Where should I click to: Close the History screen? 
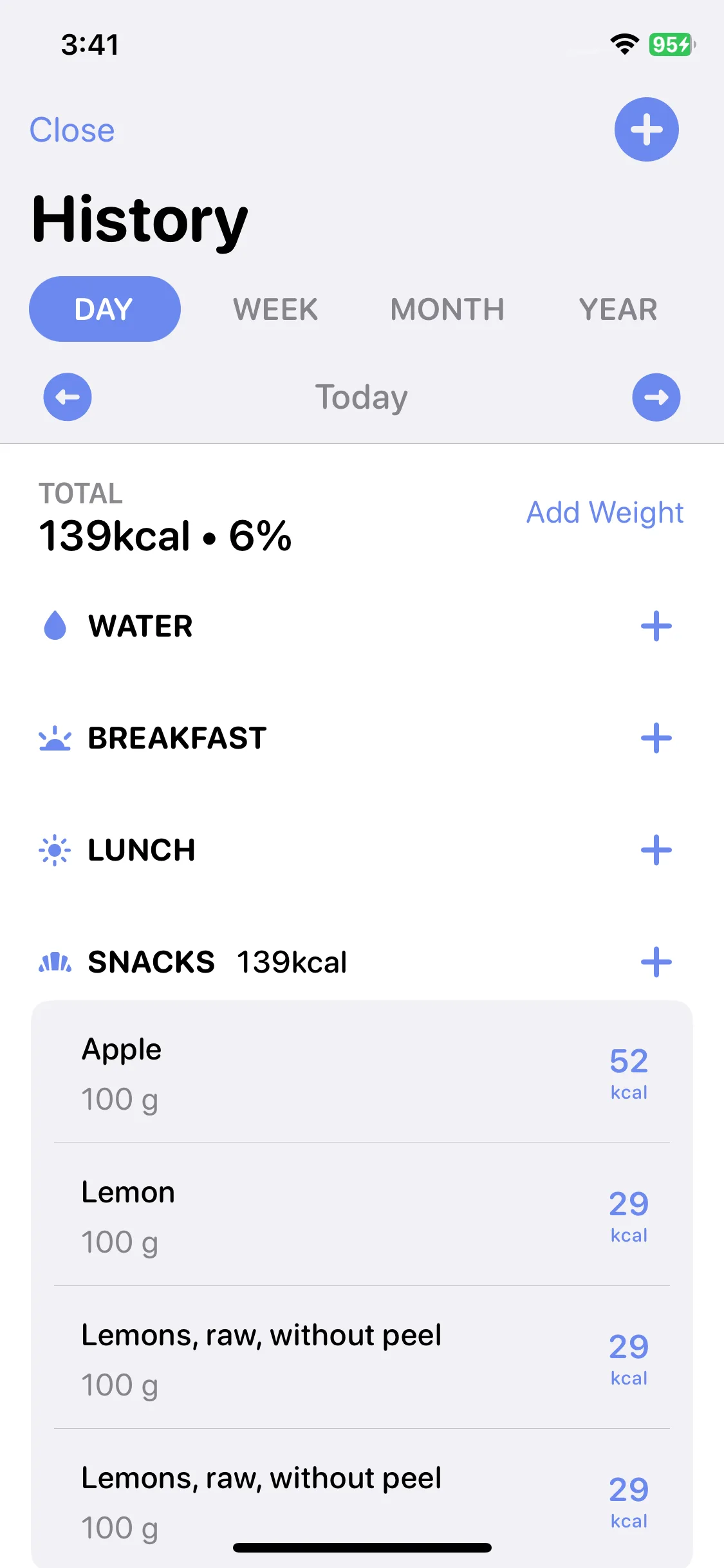pyautogui.click(x=72, y=130)
